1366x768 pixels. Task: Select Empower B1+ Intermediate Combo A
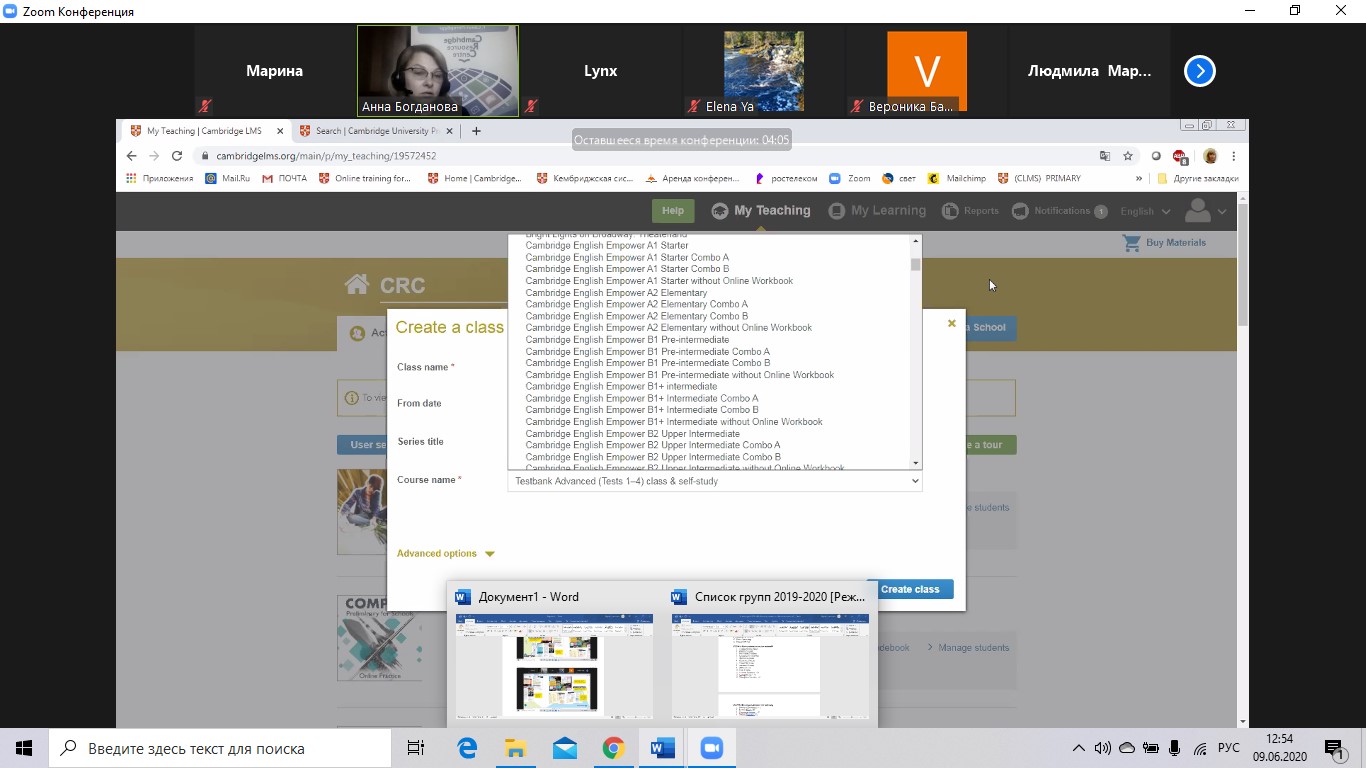(642, 398)
